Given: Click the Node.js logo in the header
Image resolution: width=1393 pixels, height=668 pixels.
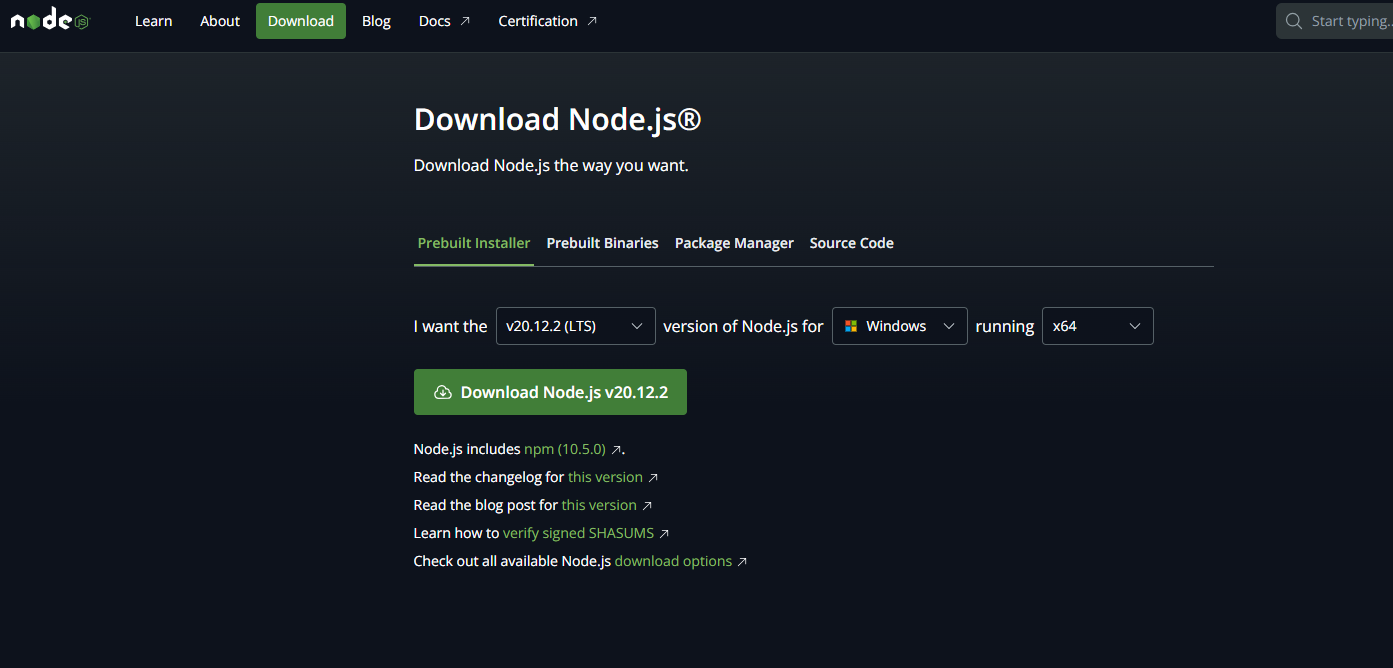Looking at the screenshot, I should (50, 20).
